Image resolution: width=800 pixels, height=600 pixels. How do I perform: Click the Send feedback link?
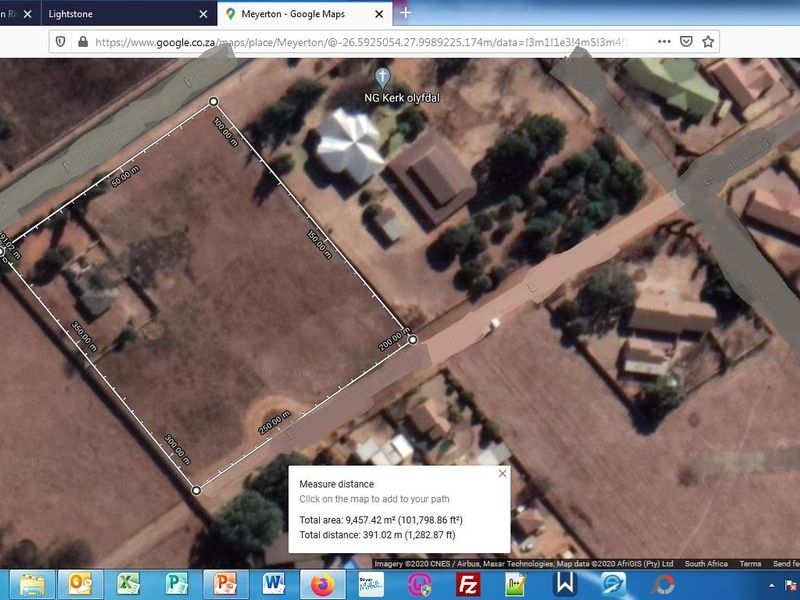(x=789, y=563)
